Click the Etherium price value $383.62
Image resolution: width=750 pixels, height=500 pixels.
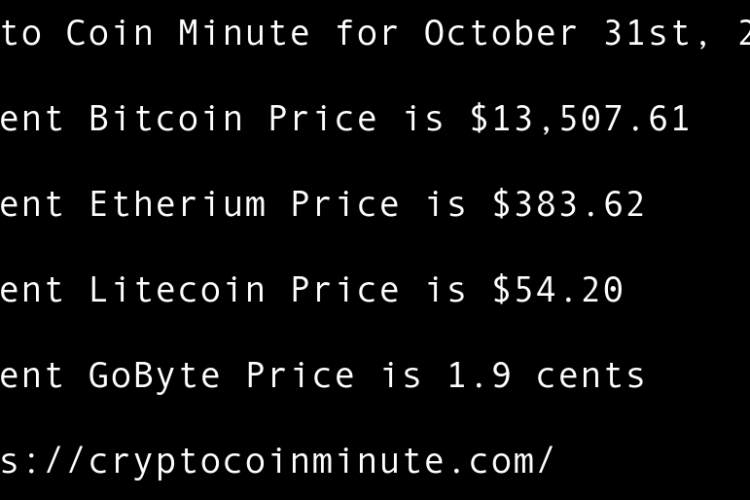click(x=568, y=205)
